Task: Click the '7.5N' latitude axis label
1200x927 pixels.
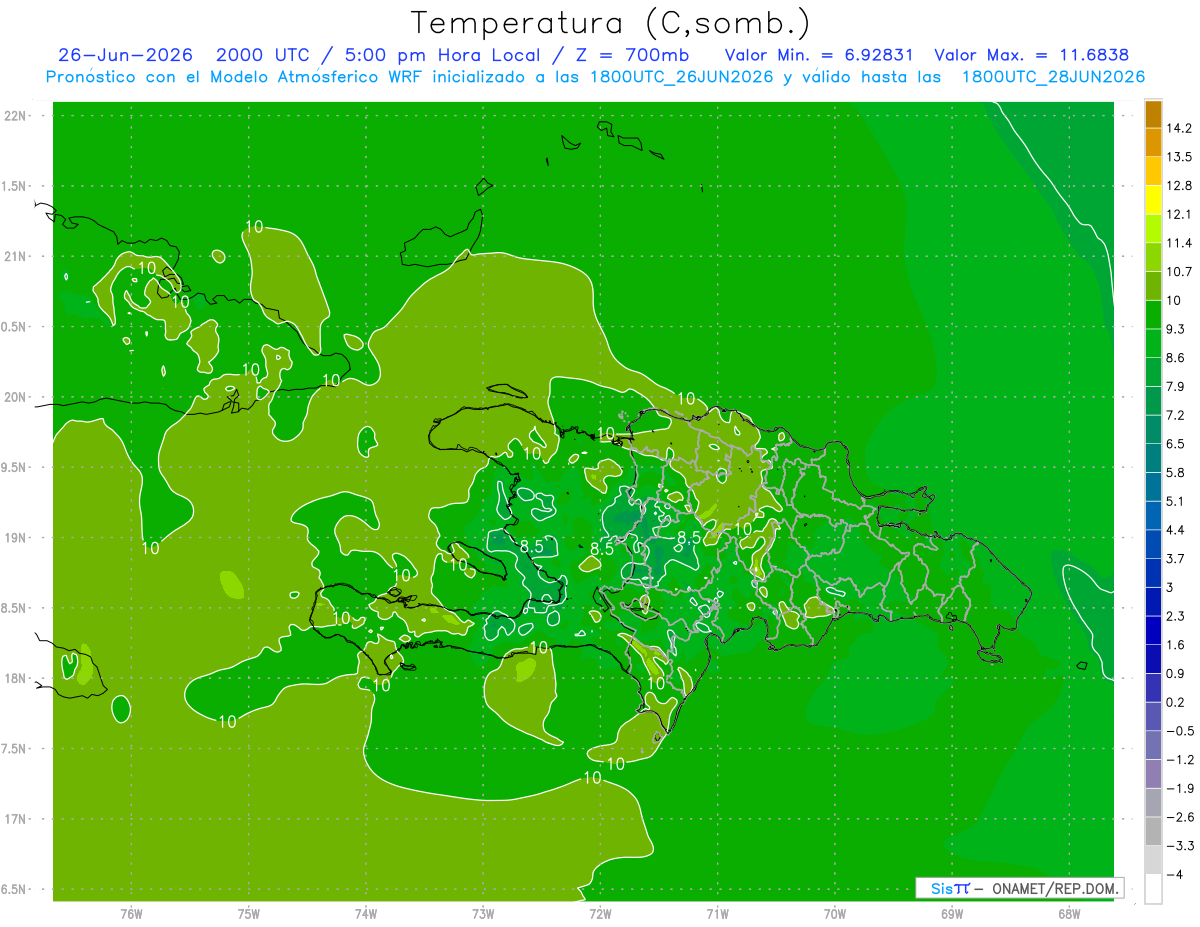Action: pos(15,749)
